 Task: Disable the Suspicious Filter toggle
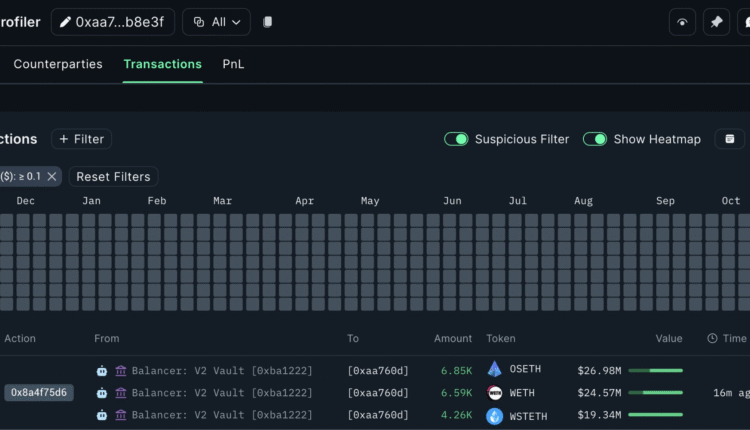456,139
